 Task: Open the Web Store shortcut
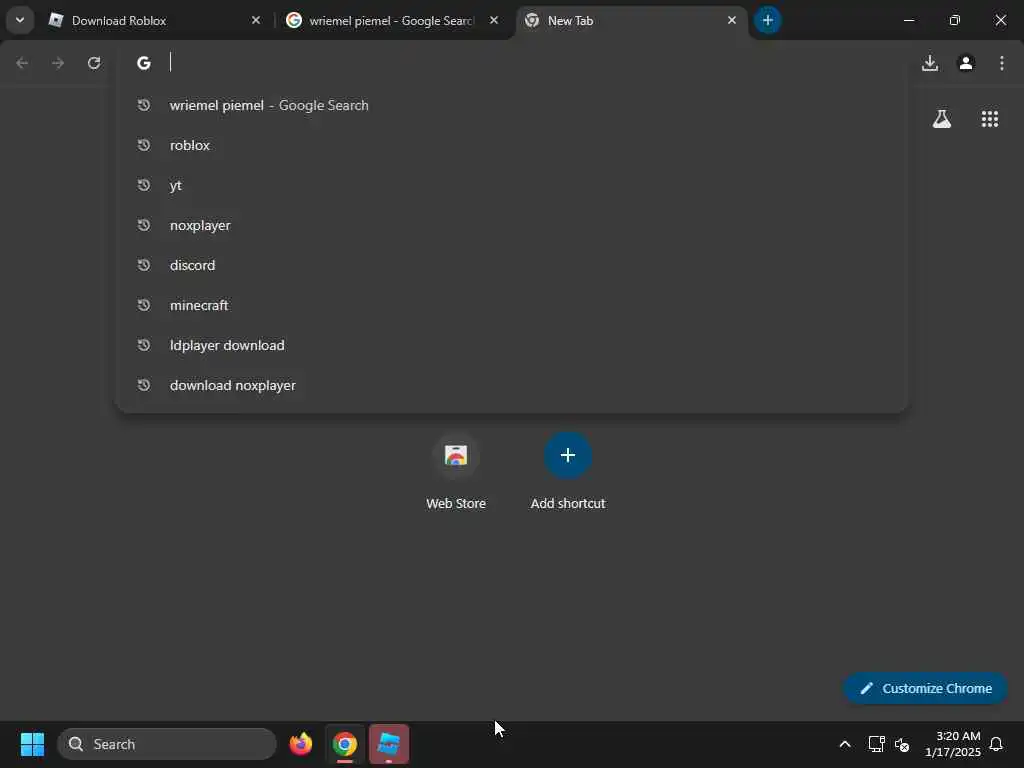point(456,472)
